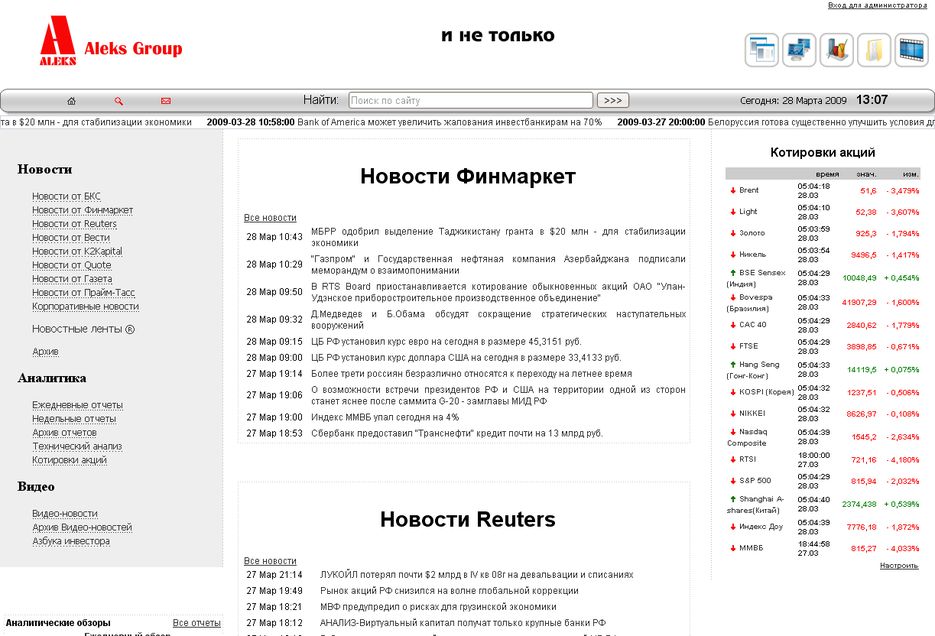
Task: Open Рынок акций РФ снизился news item
Action: click(x=449, y=591)
